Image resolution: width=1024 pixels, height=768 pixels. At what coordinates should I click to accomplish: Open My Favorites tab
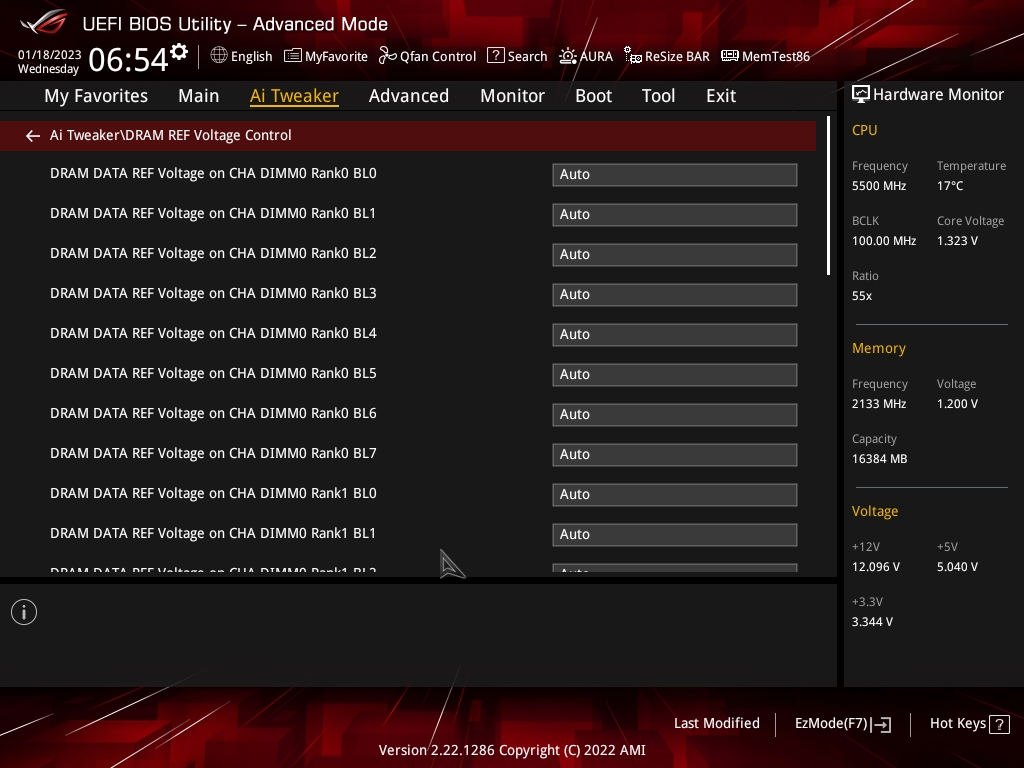pyautogui.click(x=96, y=96)
